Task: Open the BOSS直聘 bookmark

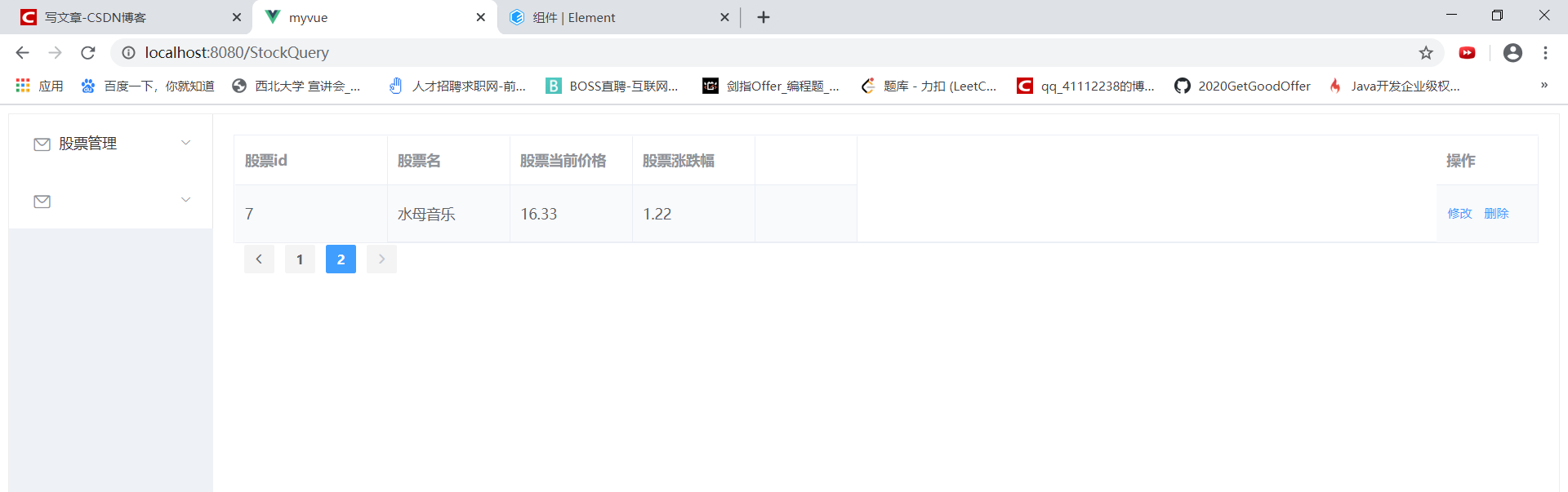Action: tap(612, 86)
